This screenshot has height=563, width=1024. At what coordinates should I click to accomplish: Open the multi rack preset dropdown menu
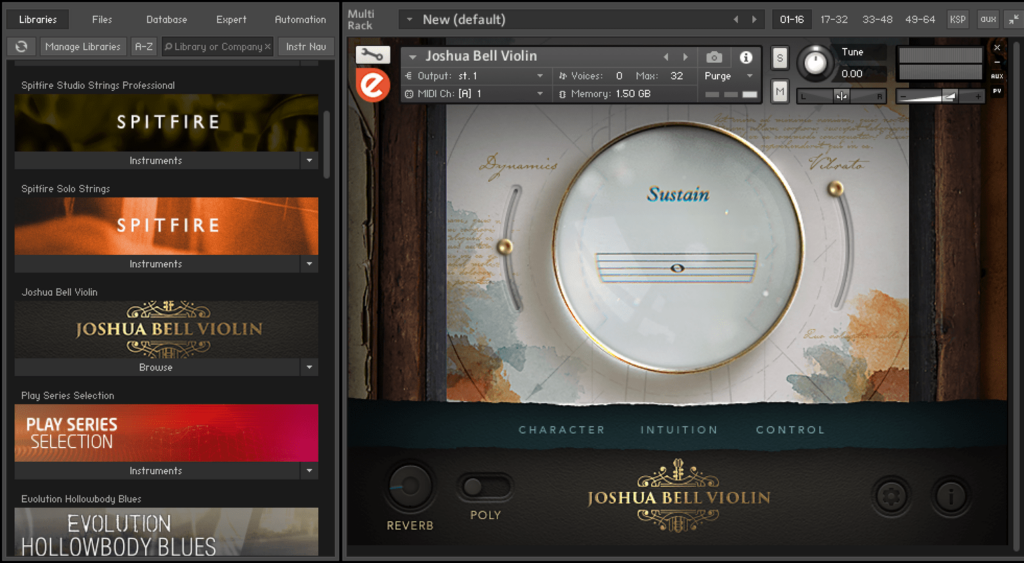(409, 20)
